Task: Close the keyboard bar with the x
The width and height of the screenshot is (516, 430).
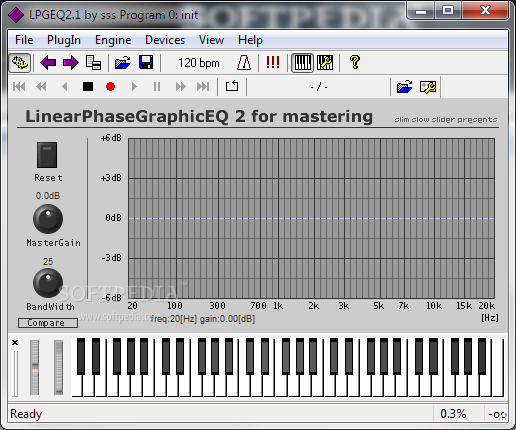Action: pyautogui.click(x=15, y=342)
